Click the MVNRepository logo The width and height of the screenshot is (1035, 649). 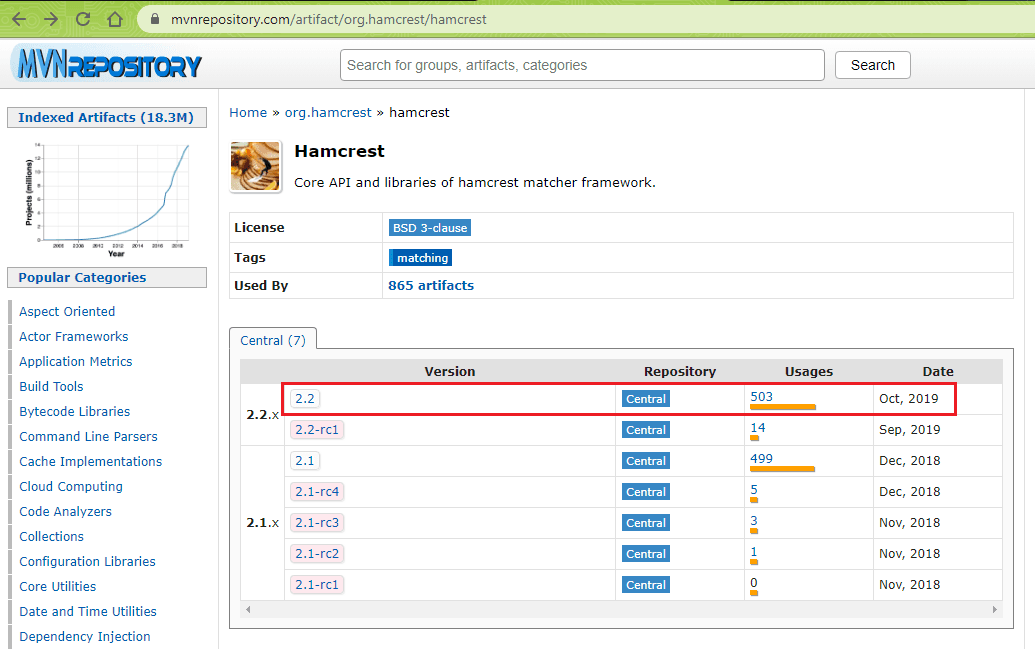(x=107, y=66)
